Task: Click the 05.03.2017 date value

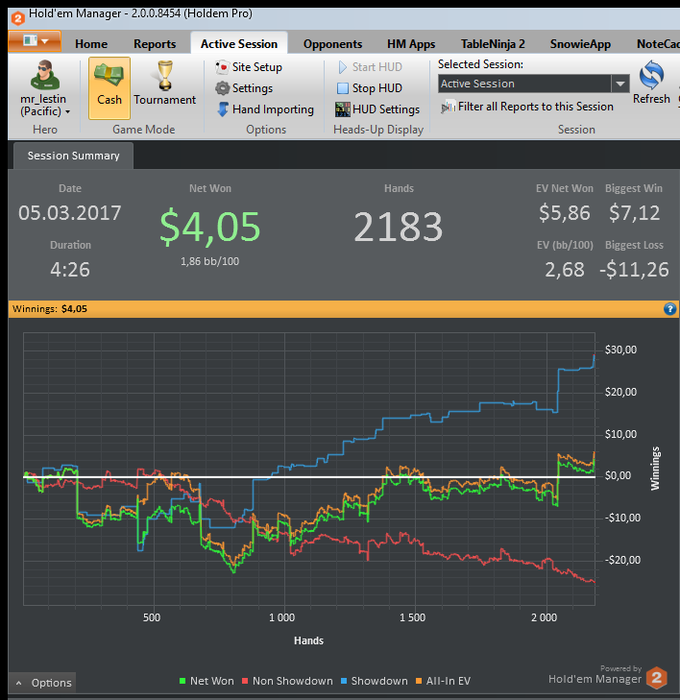Action: pos(70,213)
